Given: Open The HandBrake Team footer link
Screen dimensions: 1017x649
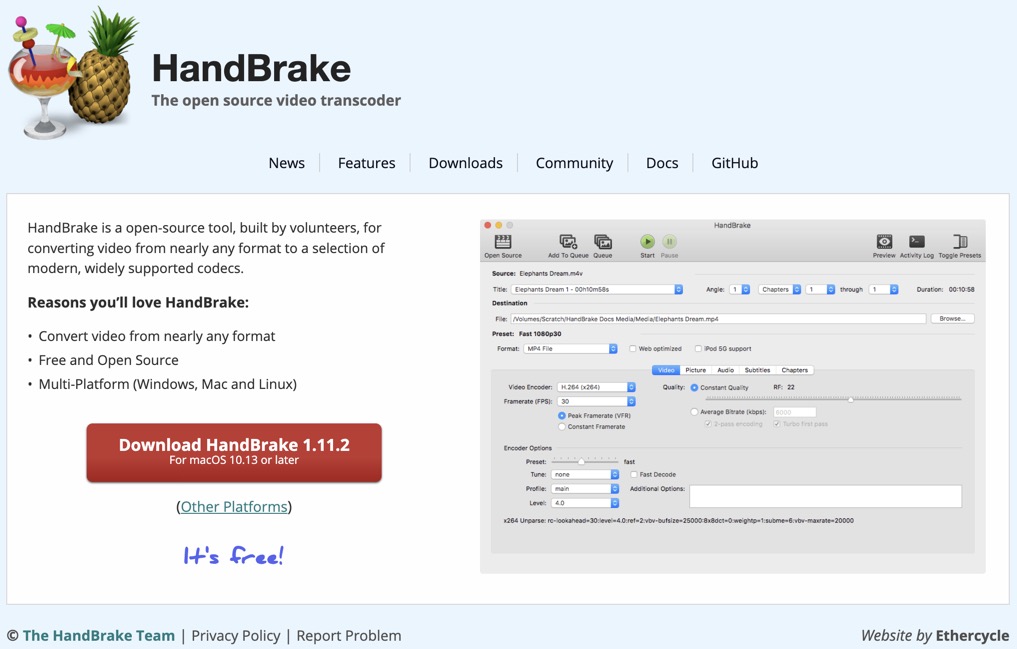Looking at the screenshot, I should [x=99, y=635].
